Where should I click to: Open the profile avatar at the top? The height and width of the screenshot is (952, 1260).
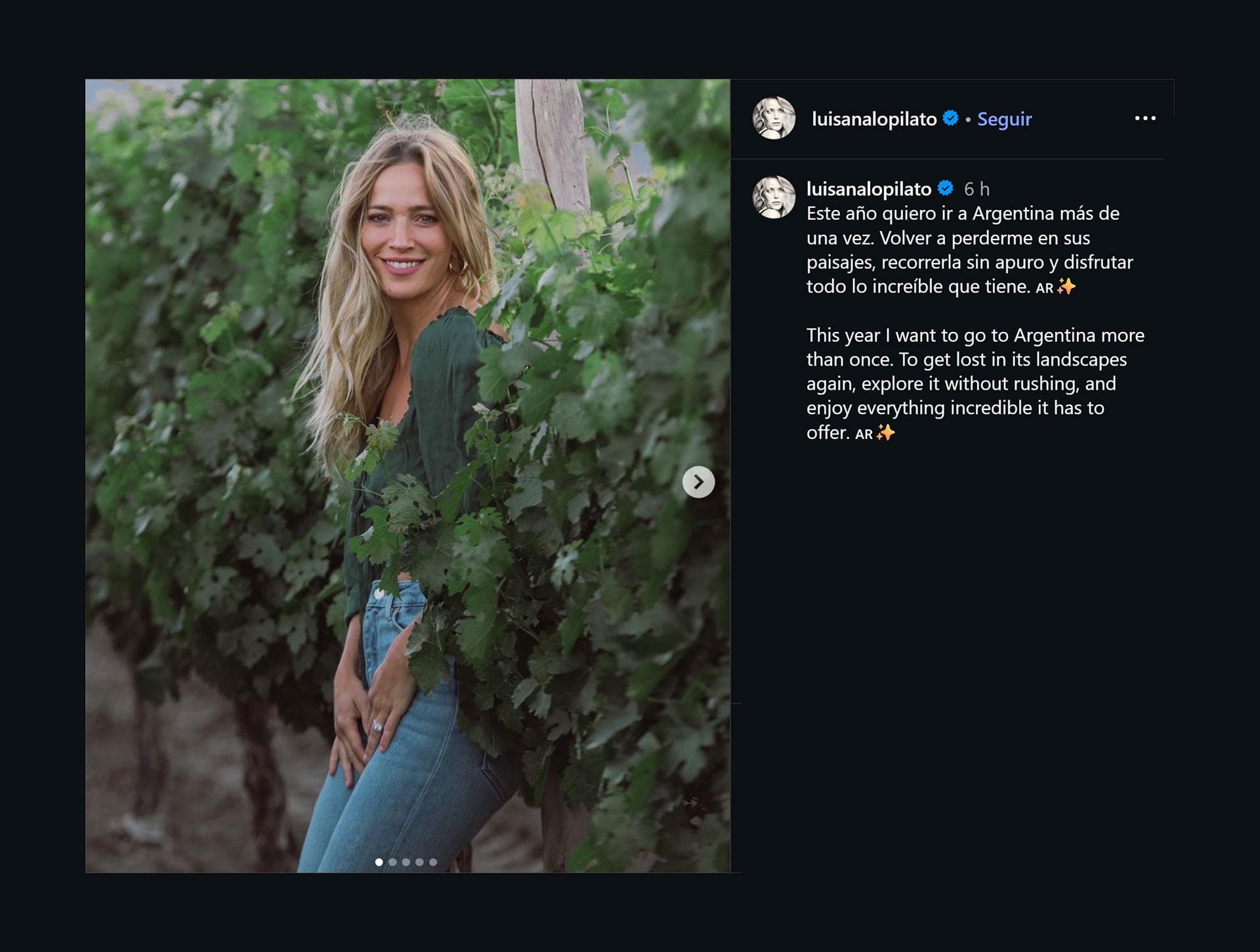click(776, 118)
